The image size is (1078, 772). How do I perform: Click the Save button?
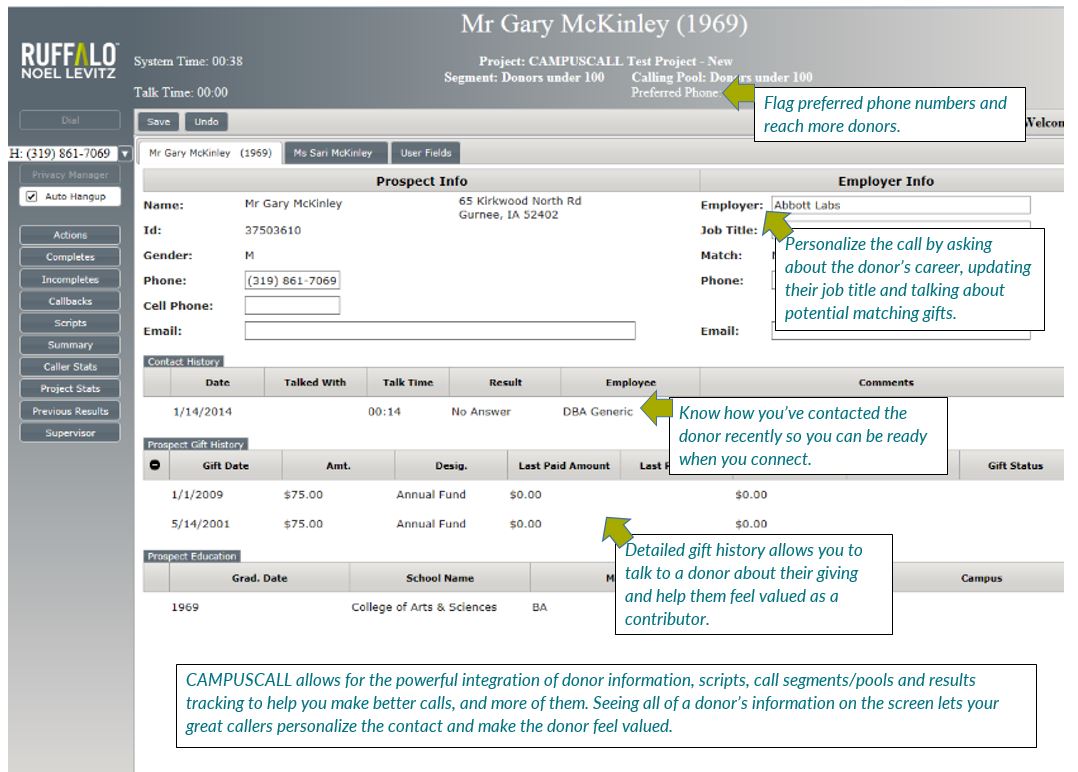coord(158,122)
